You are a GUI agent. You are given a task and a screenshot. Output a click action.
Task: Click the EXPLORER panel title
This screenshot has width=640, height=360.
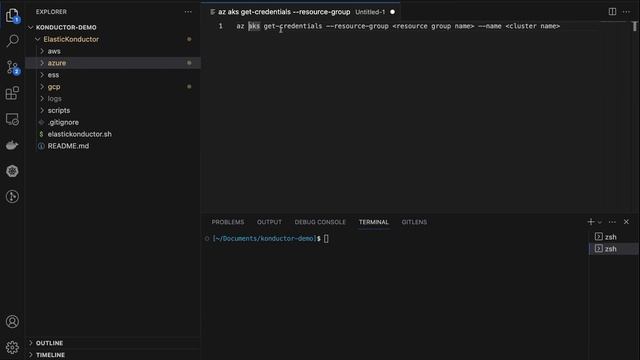click(x=51, y=12)
